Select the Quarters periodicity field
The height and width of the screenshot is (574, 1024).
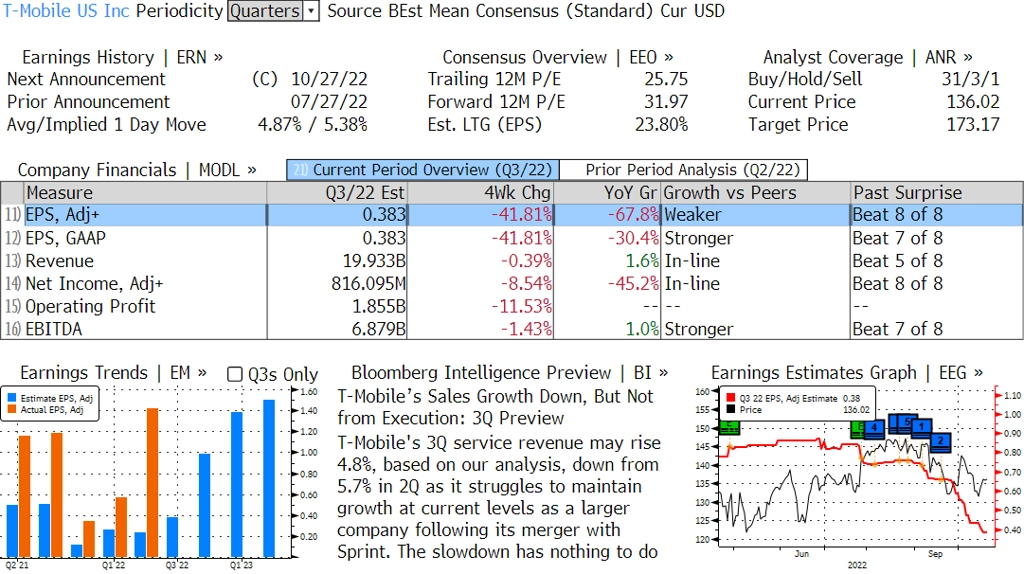pos(265,11)
